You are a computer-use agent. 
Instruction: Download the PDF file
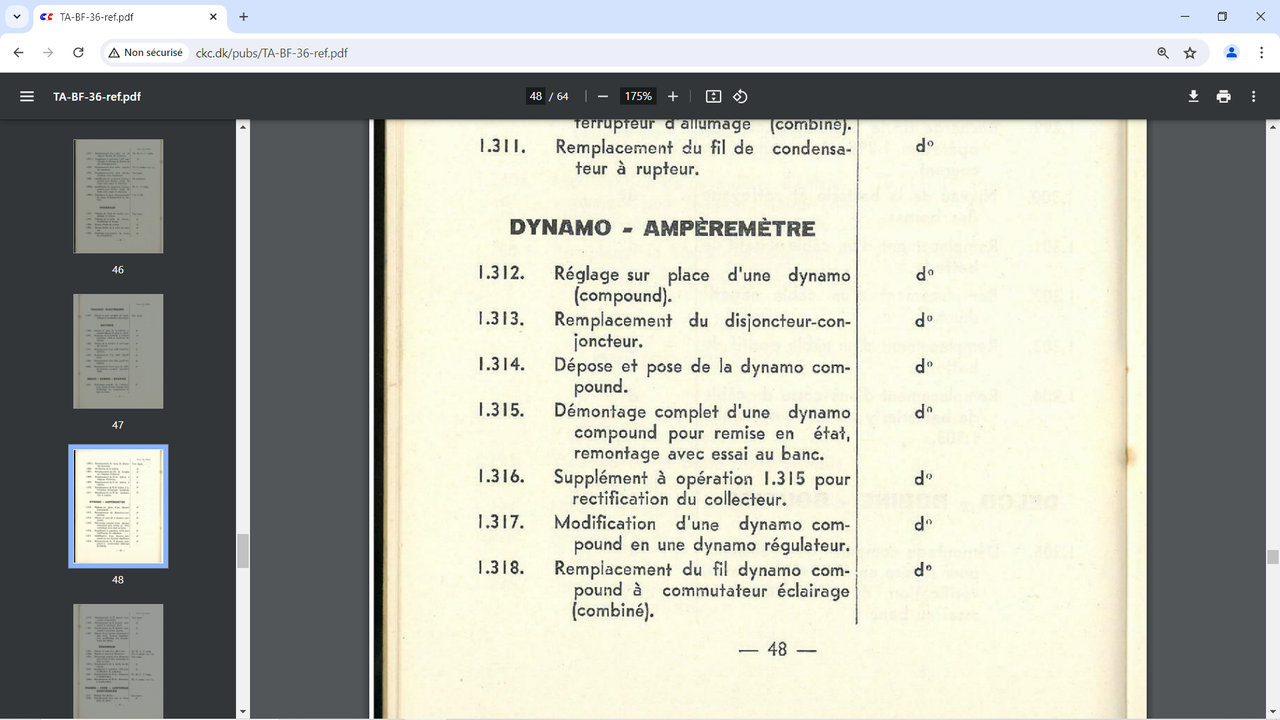pos(1193,96)
